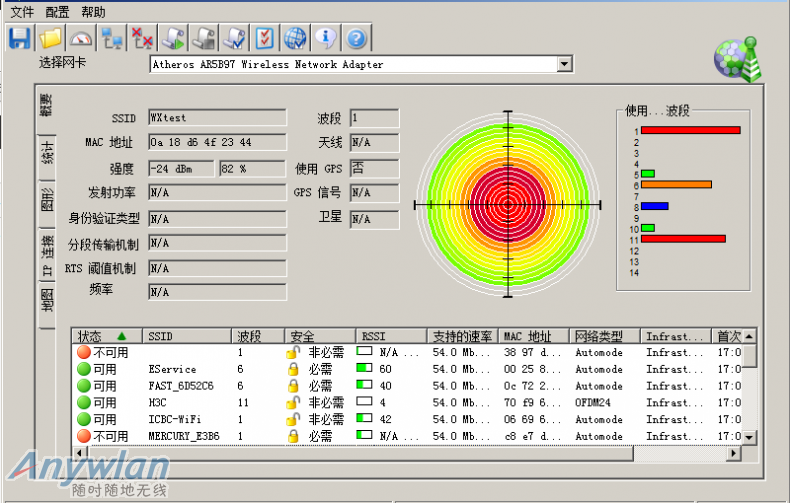Image resolution: width=790 pixels, height=503 pixels.
Task: Open the 配置 menu
Action: (x=57, y=12)
